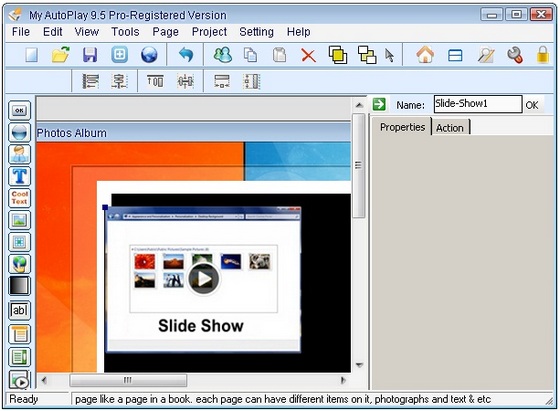The image size is (560, 411).
Task: Align objects left icon
Action: click(90, 81)
